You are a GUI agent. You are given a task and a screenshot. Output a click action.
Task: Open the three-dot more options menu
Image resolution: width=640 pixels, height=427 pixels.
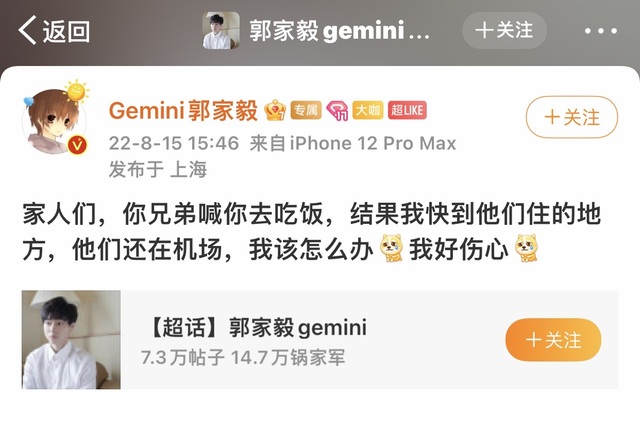coord(600,31)
